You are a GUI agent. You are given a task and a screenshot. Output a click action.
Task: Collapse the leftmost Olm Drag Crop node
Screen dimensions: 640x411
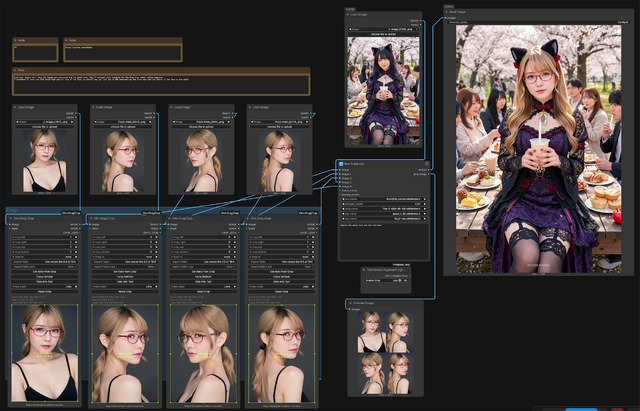[13, 217]
